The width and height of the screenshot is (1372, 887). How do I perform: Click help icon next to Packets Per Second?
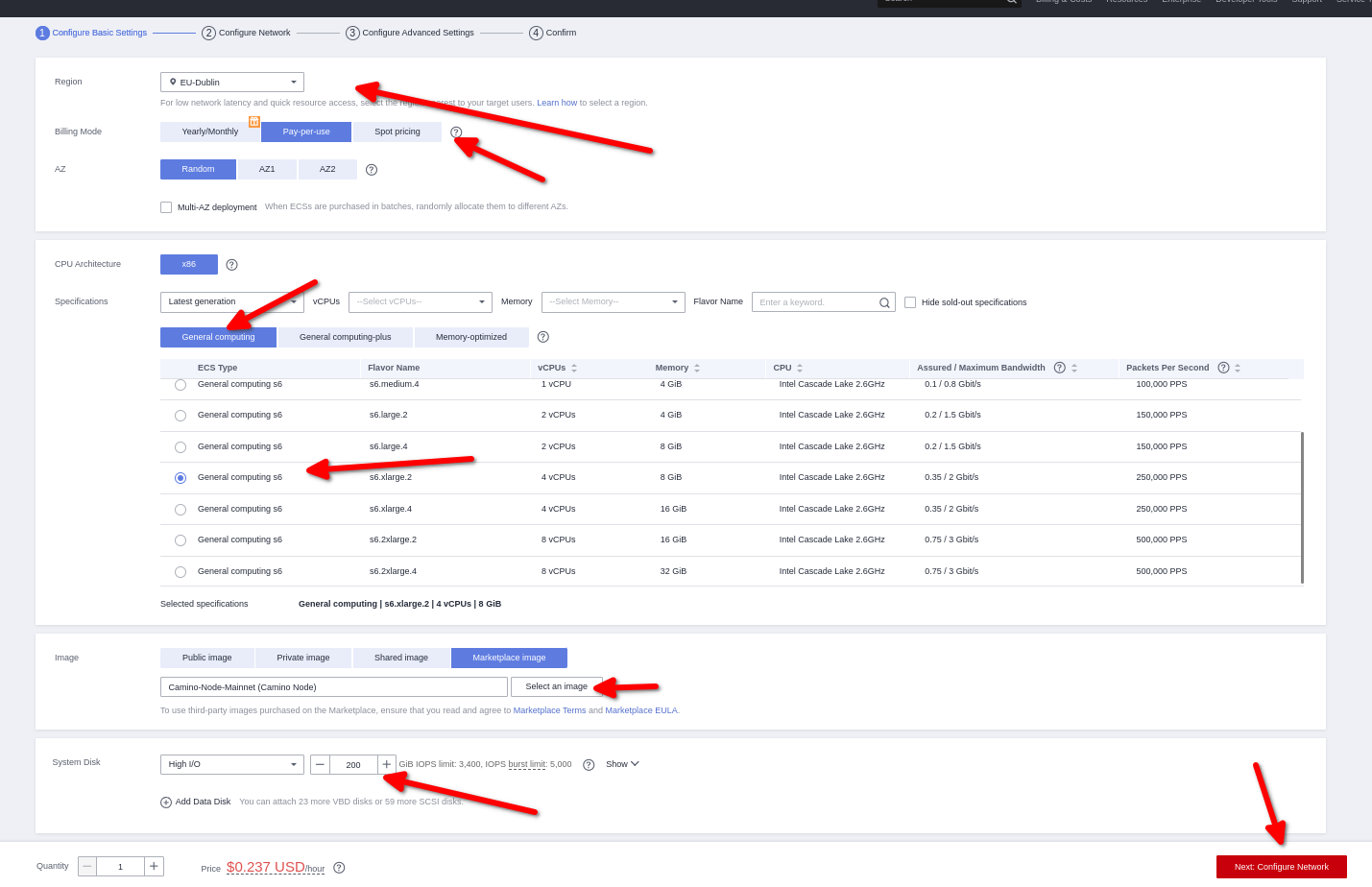tap(1223, 368)
